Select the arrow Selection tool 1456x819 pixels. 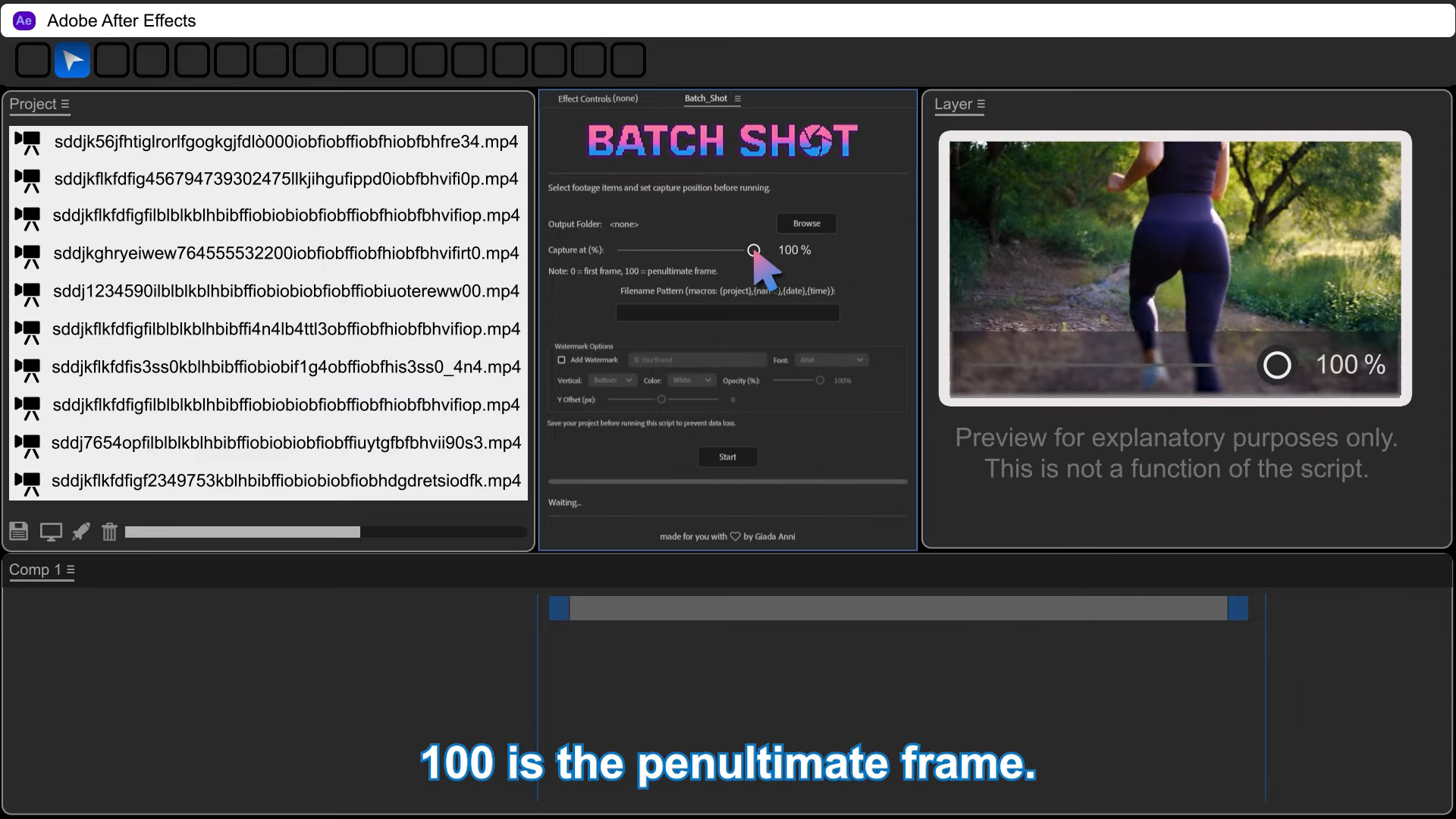(72, 61)
